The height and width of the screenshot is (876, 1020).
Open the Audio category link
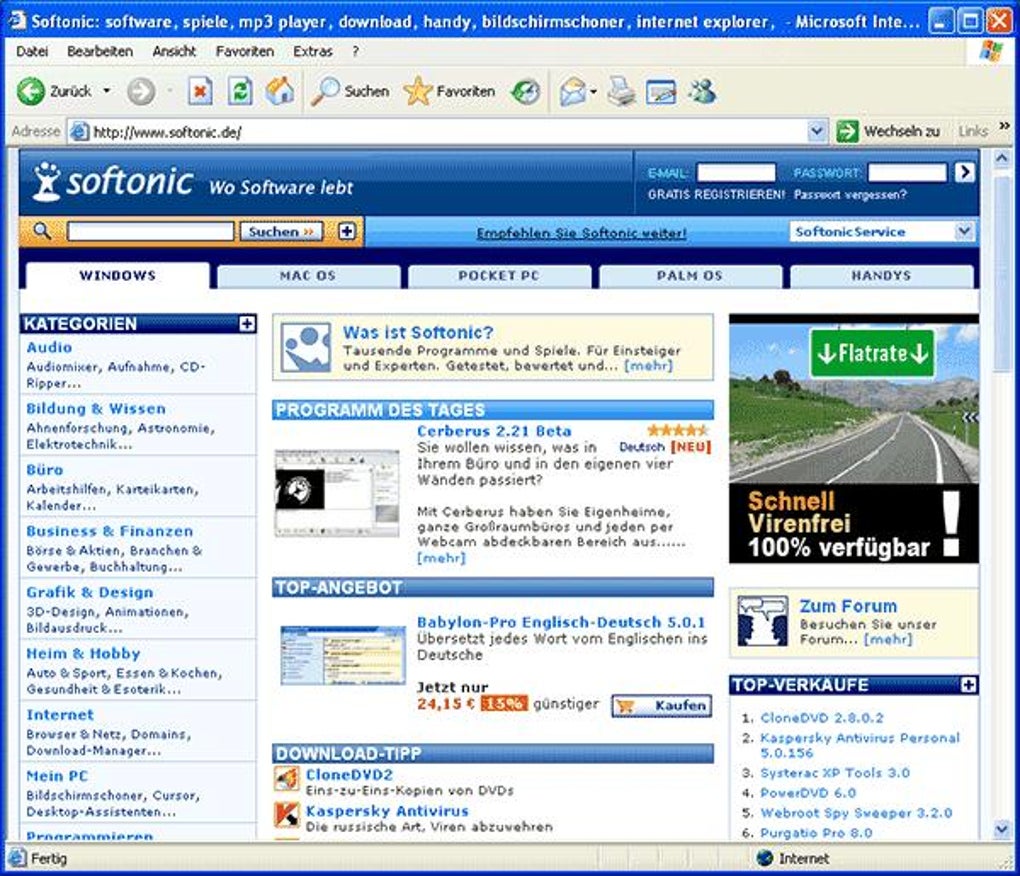pyautogui.click(x=49, y=347)
